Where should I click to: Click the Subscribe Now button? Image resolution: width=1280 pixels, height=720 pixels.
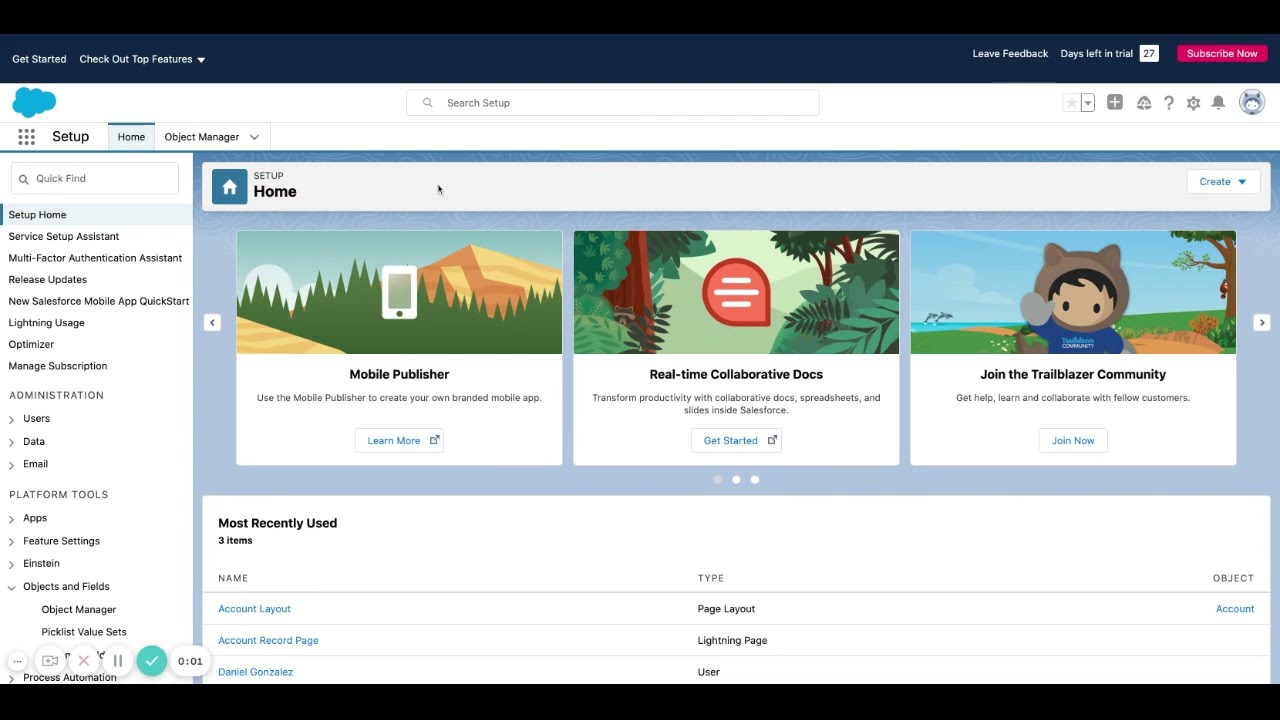point(1222,54)
